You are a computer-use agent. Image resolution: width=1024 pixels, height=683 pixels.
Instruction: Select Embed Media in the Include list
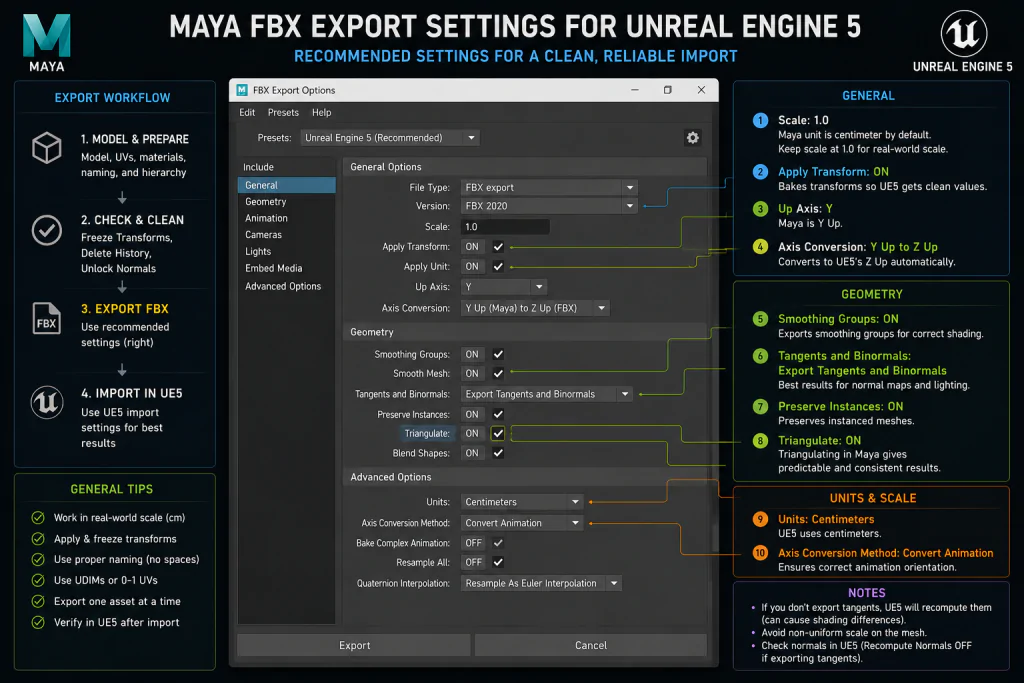coord(287,268)
